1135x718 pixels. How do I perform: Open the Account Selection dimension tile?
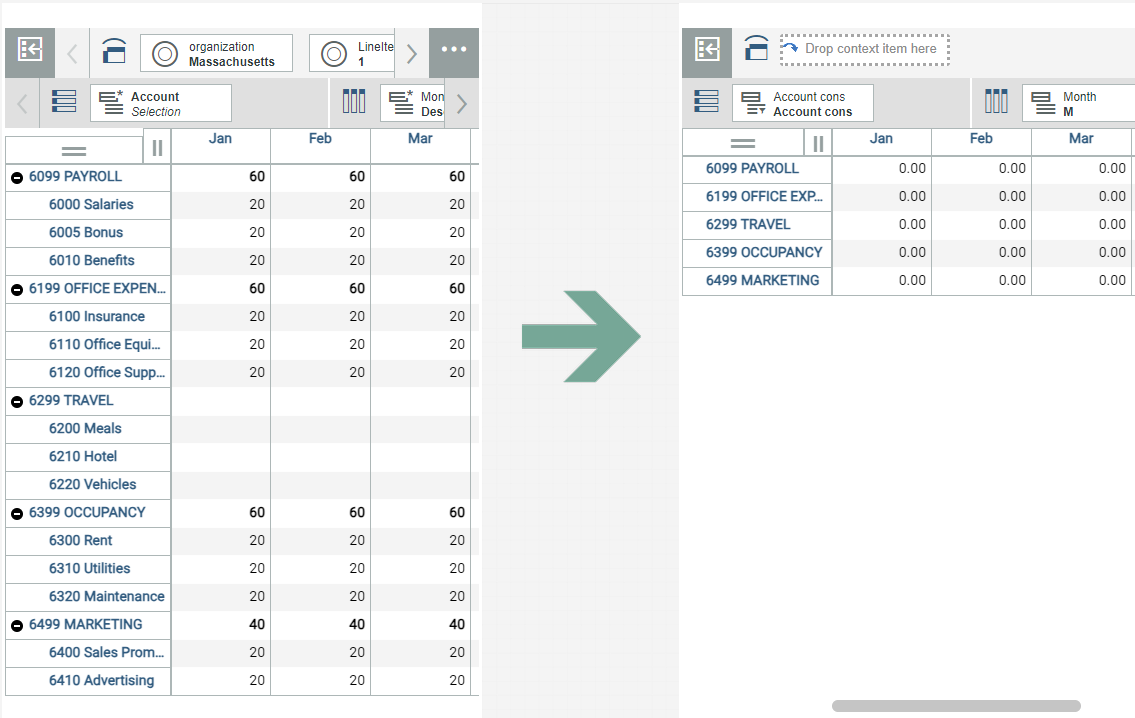point(160,103)
